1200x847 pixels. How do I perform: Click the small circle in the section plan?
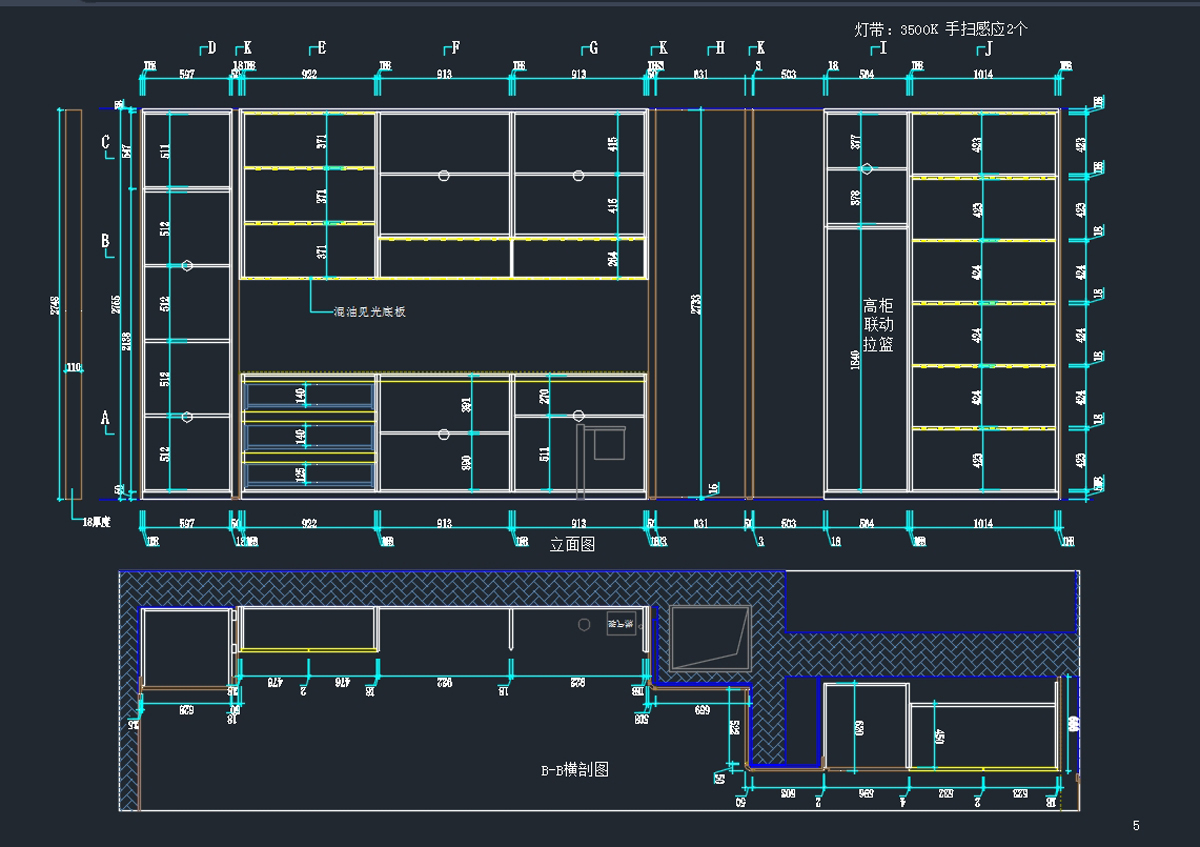click(x=584, y=624)
